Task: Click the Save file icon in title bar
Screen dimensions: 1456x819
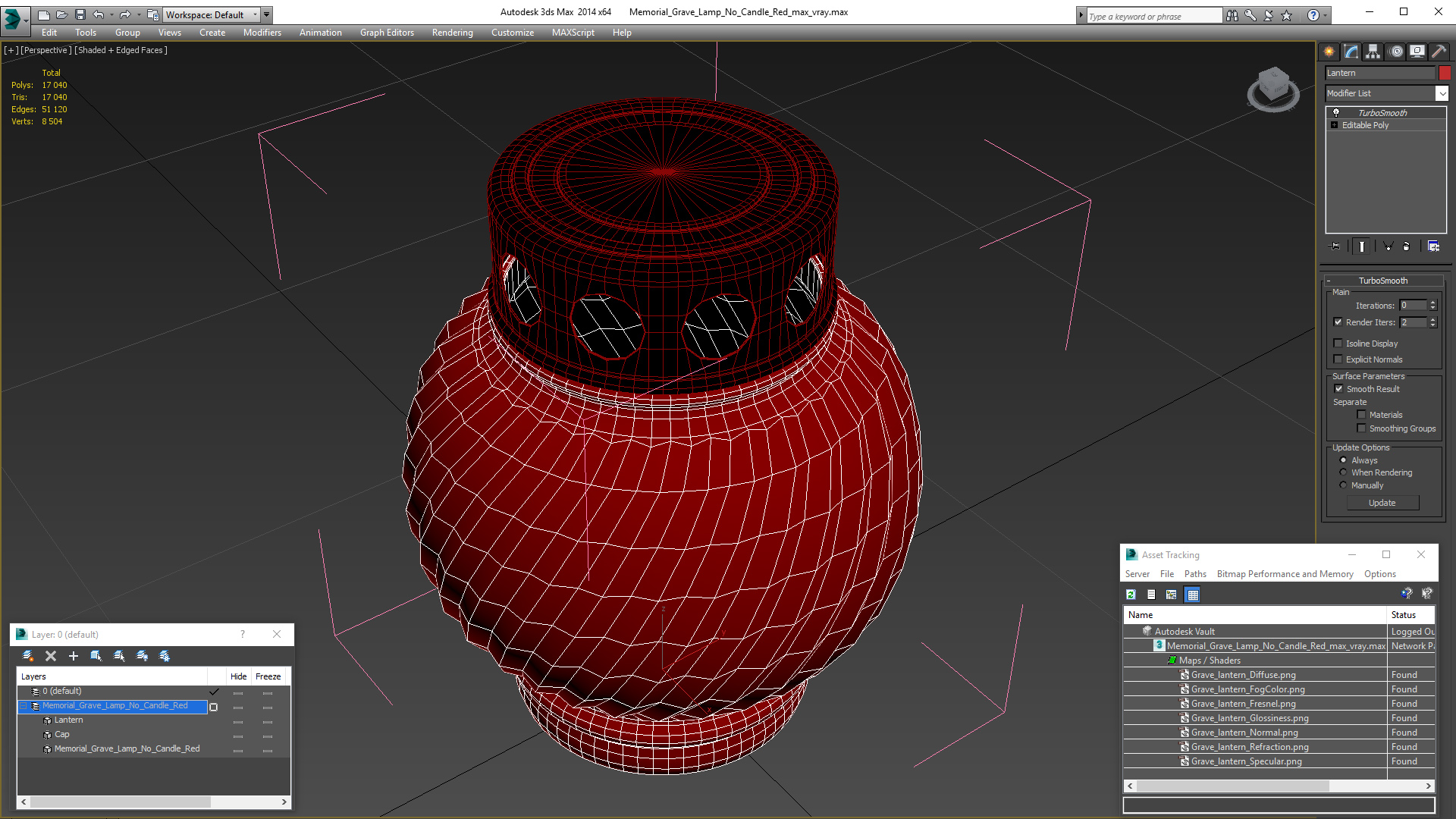Action: click(80, 14)
